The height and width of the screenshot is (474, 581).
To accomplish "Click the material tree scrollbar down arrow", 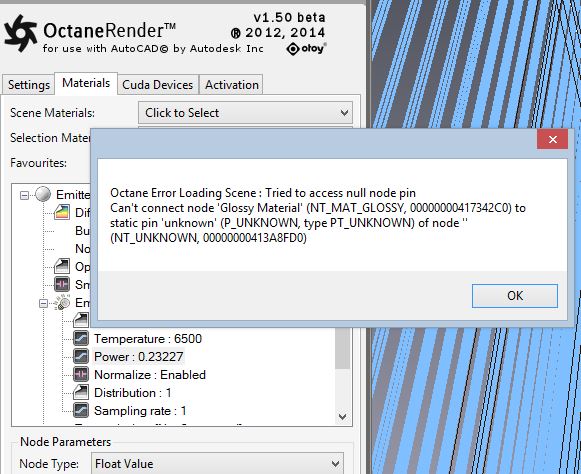I will (x=343, y=417).
